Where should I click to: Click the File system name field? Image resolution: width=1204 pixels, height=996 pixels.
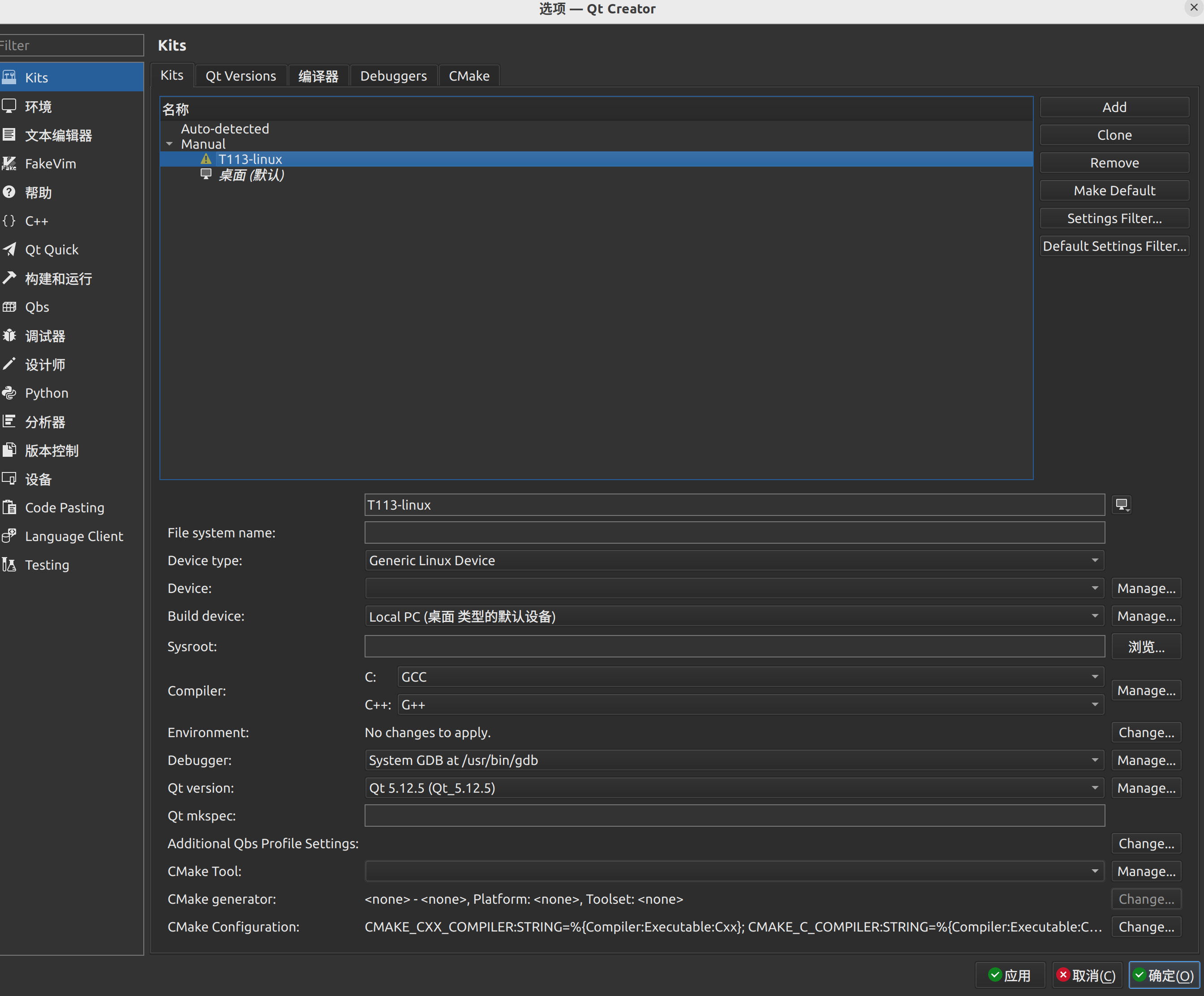coord(735,532)
